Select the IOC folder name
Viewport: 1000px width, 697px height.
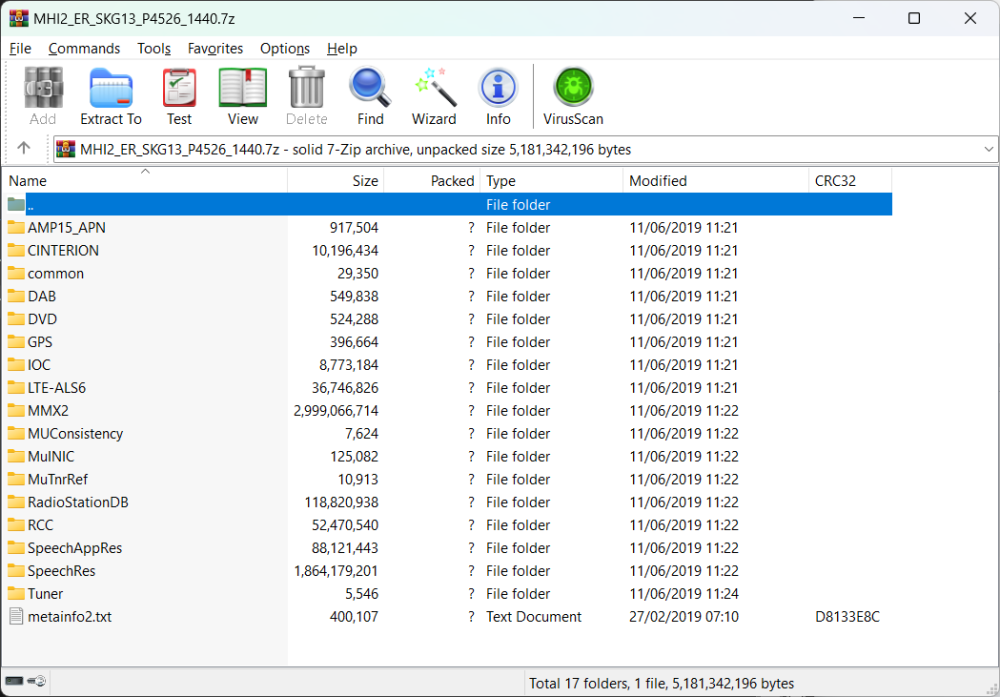39,365
